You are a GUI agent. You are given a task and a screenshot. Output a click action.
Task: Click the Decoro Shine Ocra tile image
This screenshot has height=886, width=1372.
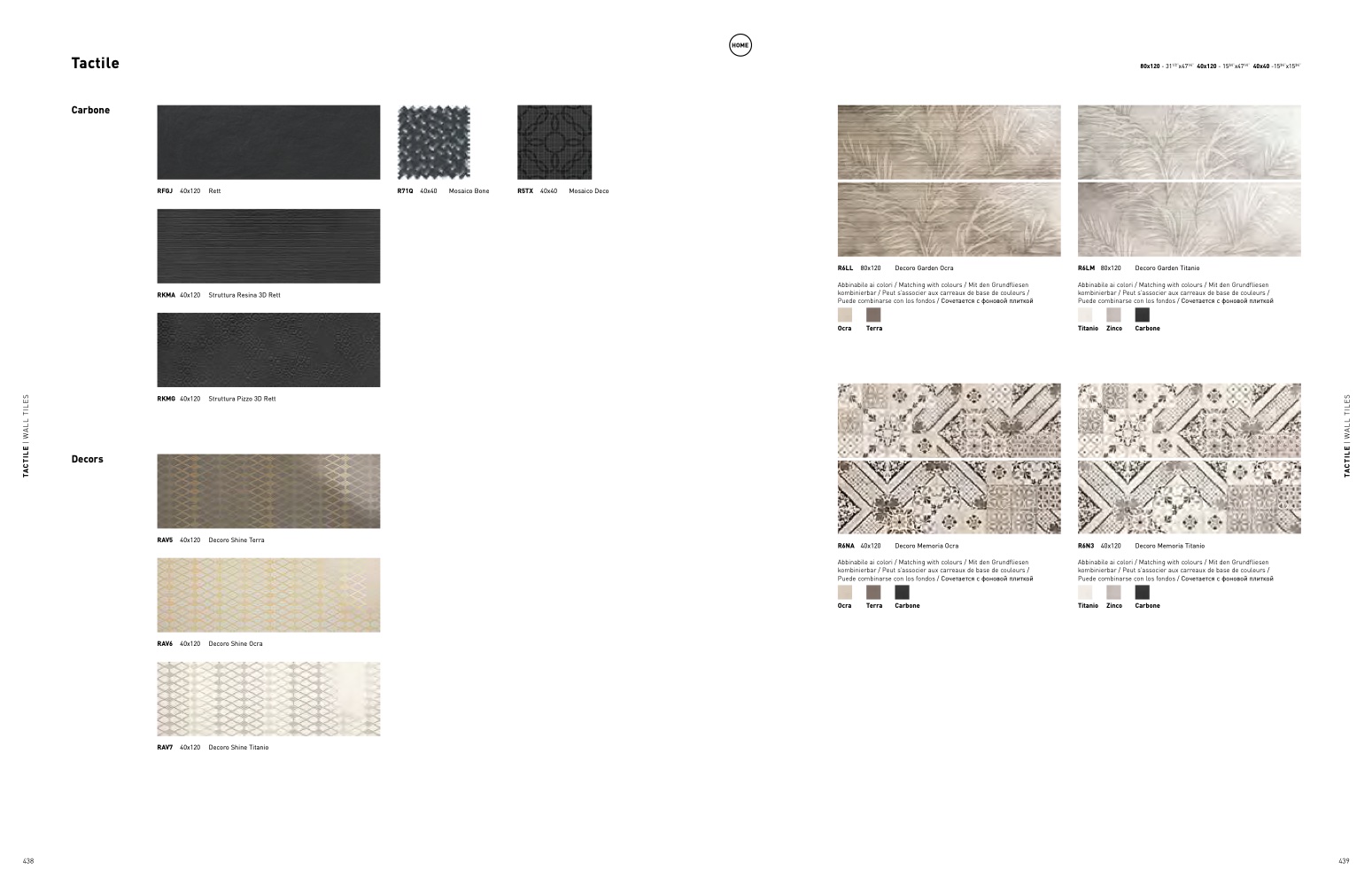coord(268,595)
